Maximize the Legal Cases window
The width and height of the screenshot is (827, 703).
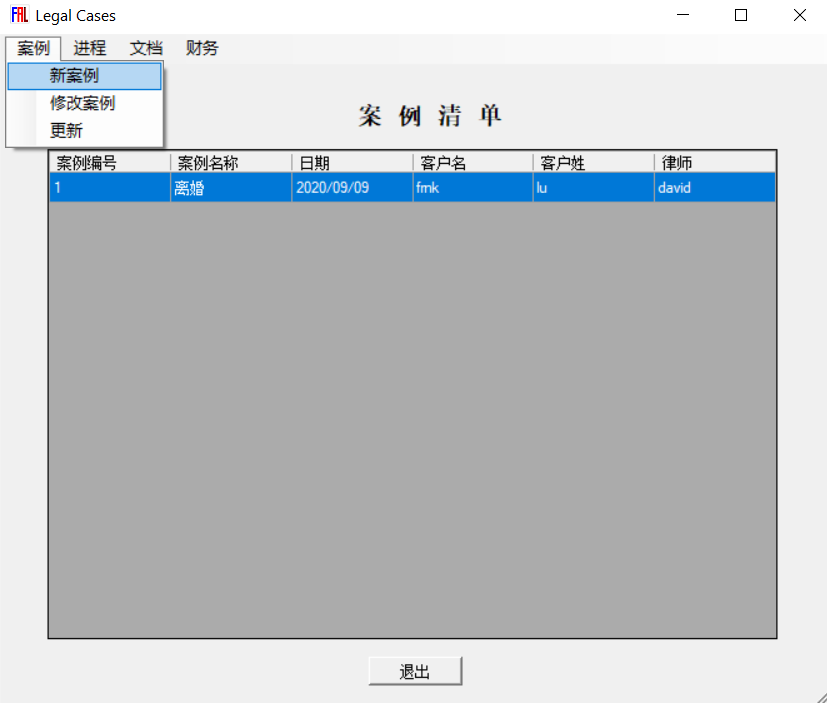point(741,15)
